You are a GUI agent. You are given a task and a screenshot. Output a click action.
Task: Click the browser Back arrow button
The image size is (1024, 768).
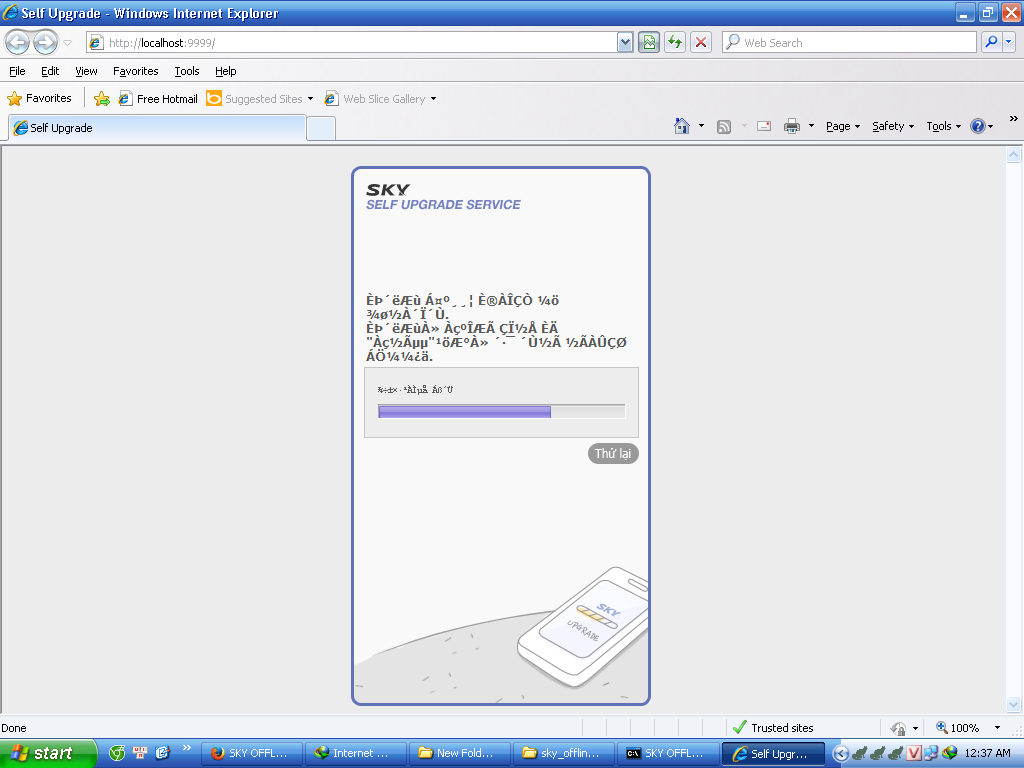pos(18,42)
